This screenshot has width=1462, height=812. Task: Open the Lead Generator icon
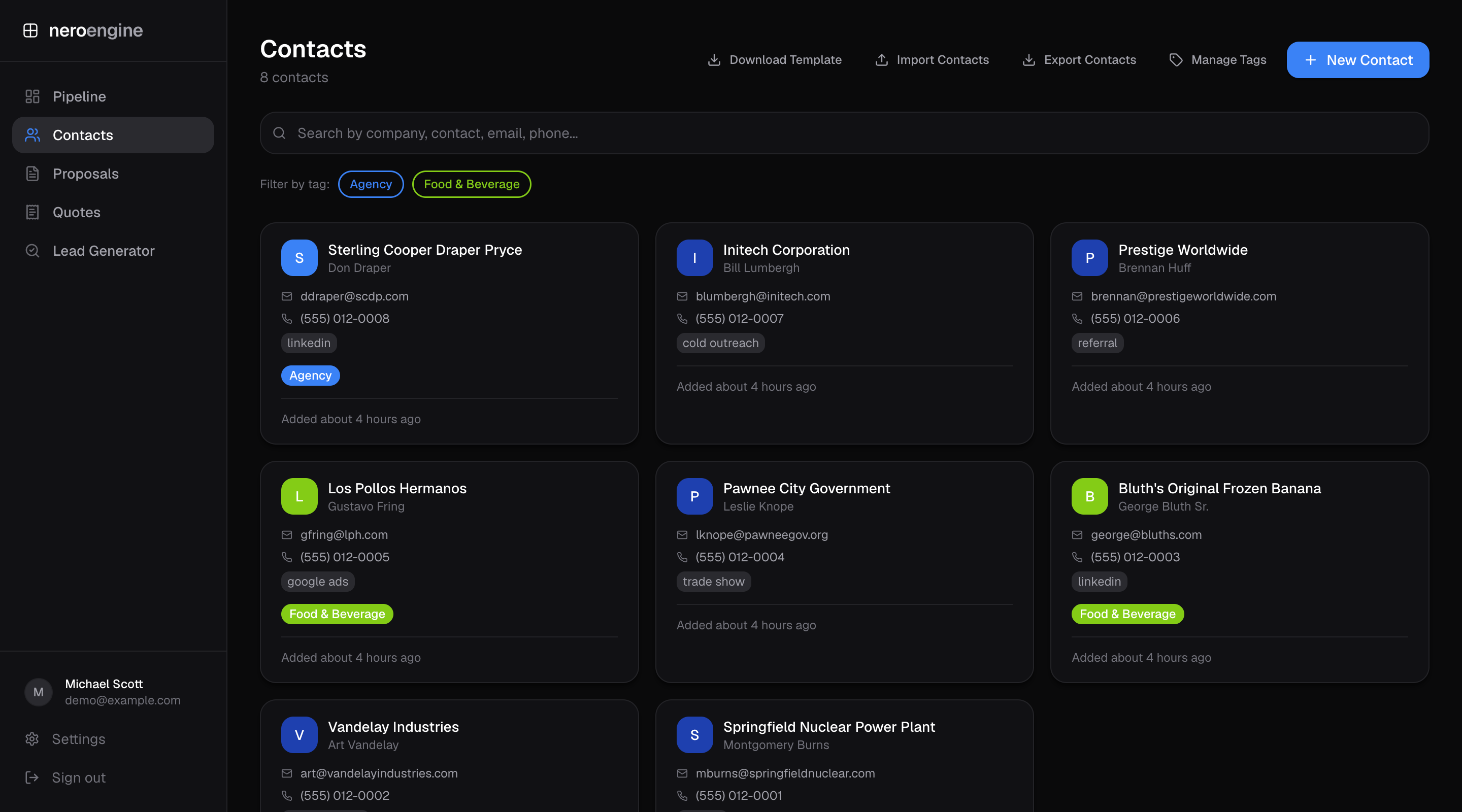click(32, 251)
